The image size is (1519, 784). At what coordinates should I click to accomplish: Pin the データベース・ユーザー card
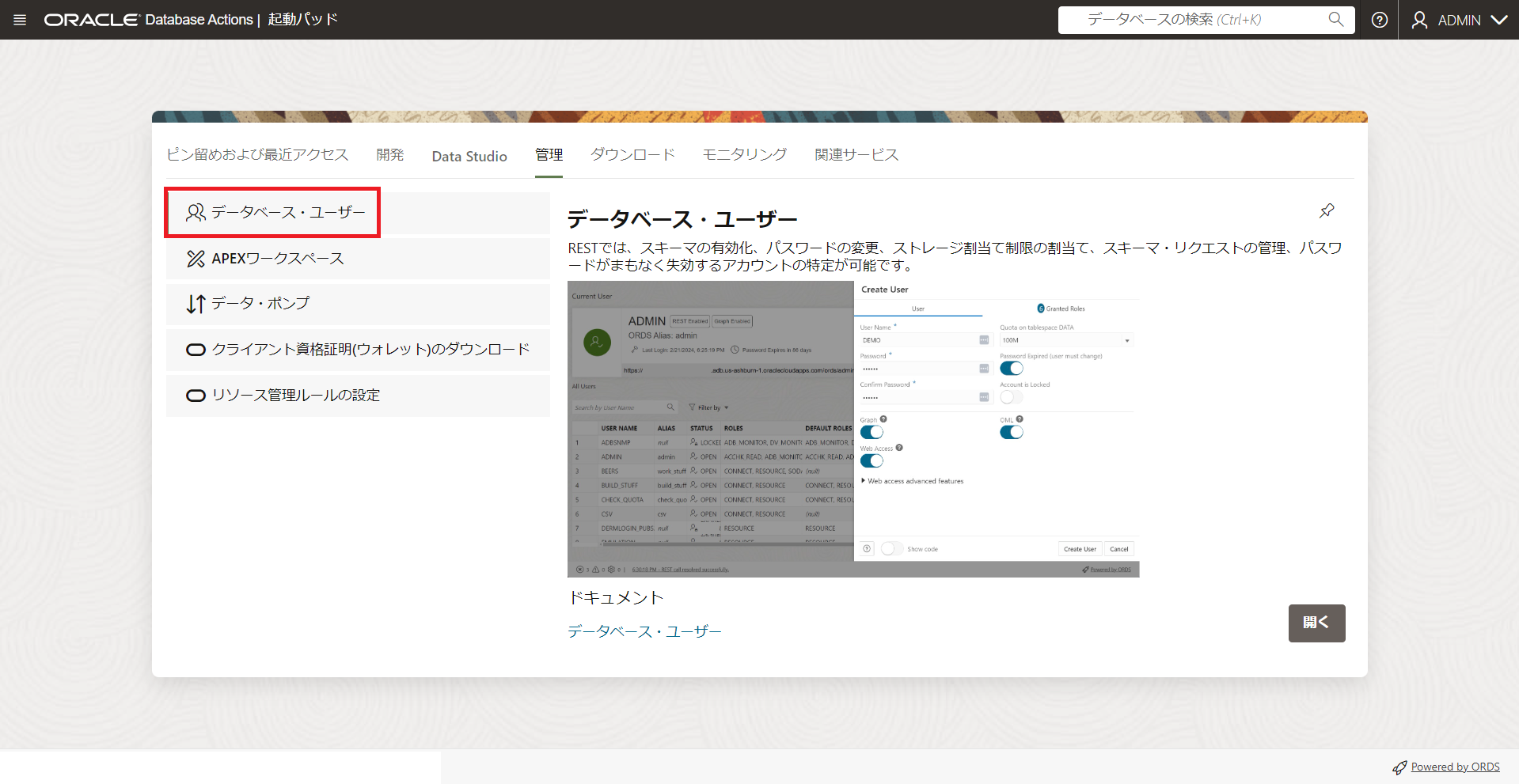pos(1327,210)
